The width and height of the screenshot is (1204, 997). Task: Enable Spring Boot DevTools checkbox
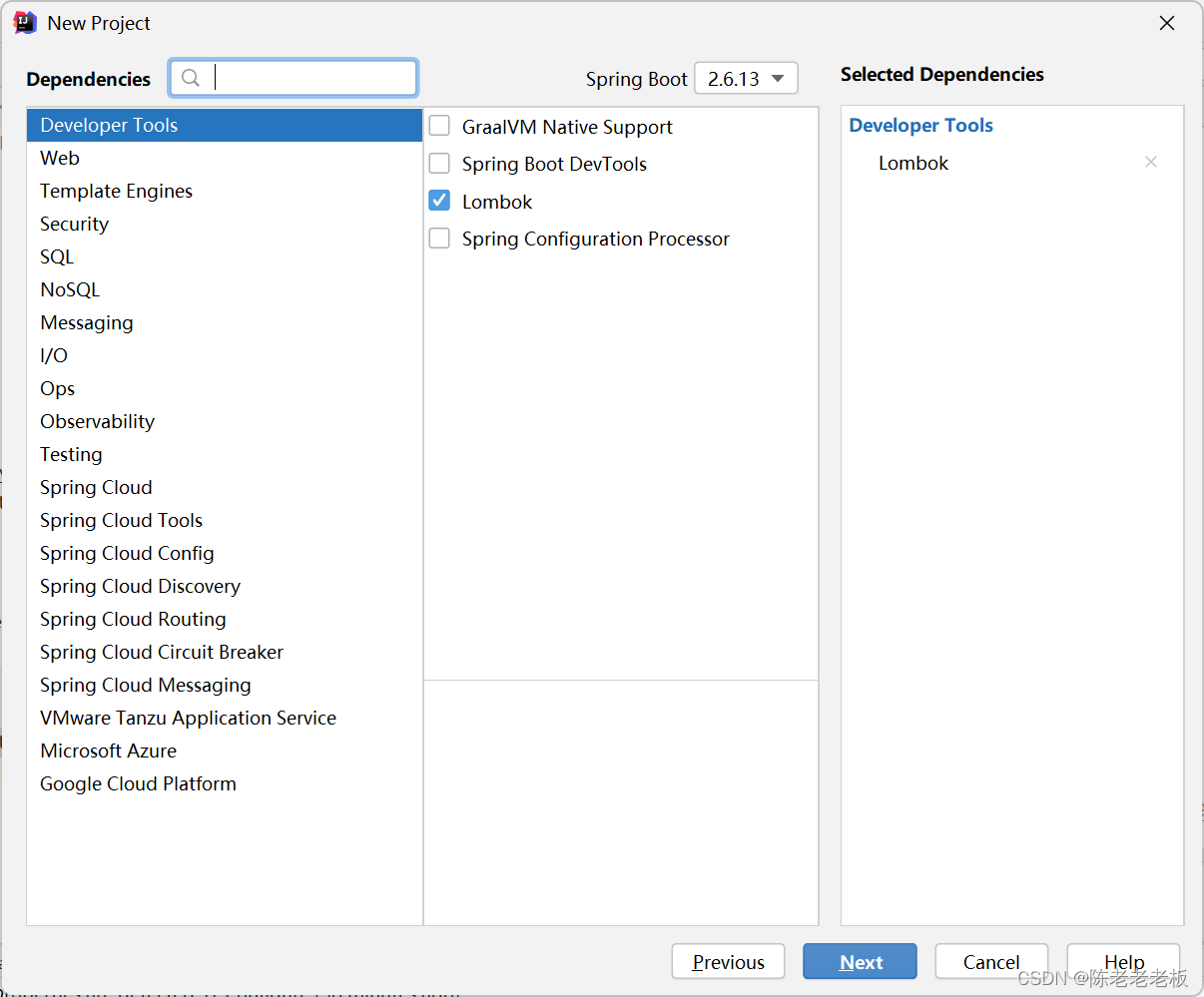(x=439, y=163)
